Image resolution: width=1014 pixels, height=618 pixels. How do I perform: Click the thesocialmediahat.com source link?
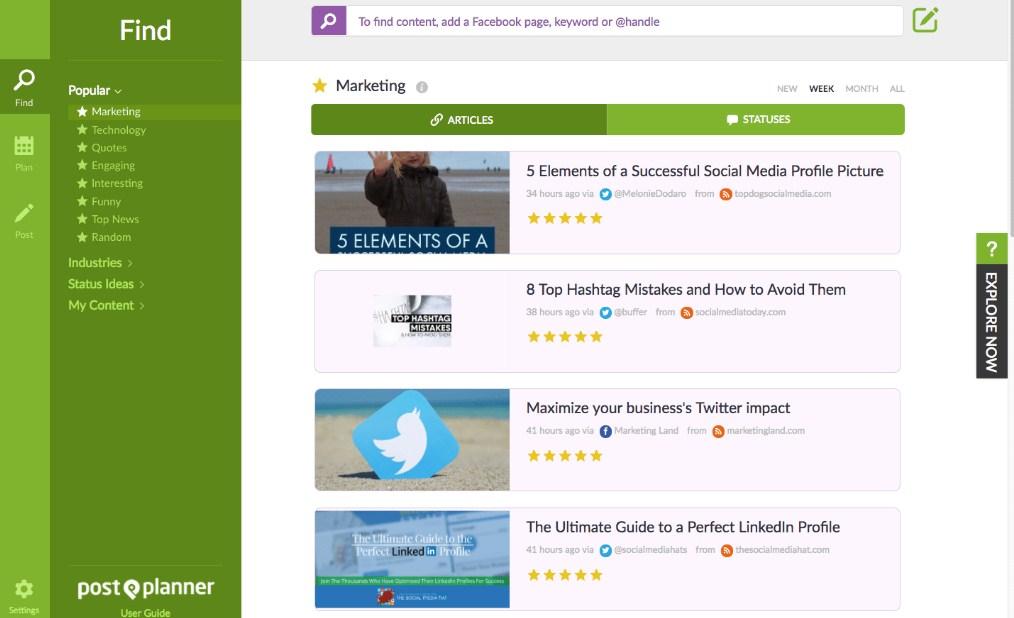[x=782, y=550]
